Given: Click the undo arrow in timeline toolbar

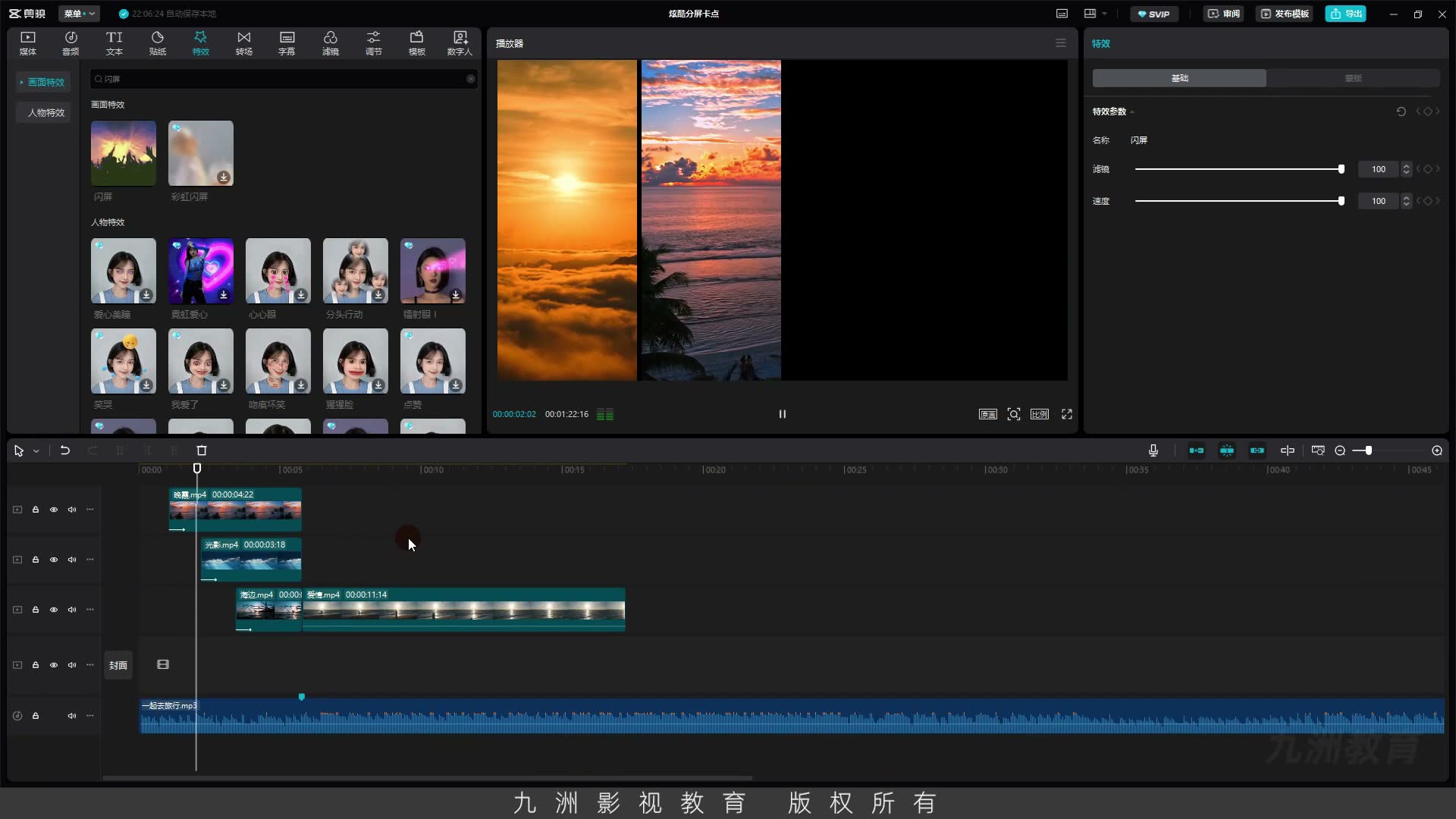Looking at the screenshot, I should coord(65,450).
